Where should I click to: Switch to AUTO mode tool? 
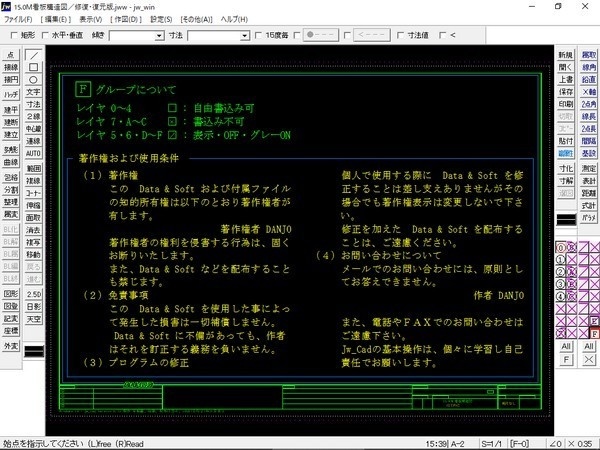click(x=33, y=153)
